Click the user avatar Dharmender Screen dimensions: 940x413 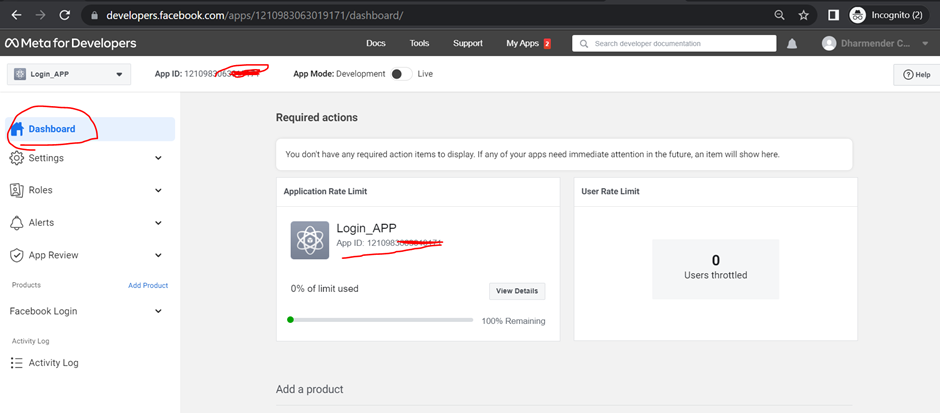click(829, 43)
